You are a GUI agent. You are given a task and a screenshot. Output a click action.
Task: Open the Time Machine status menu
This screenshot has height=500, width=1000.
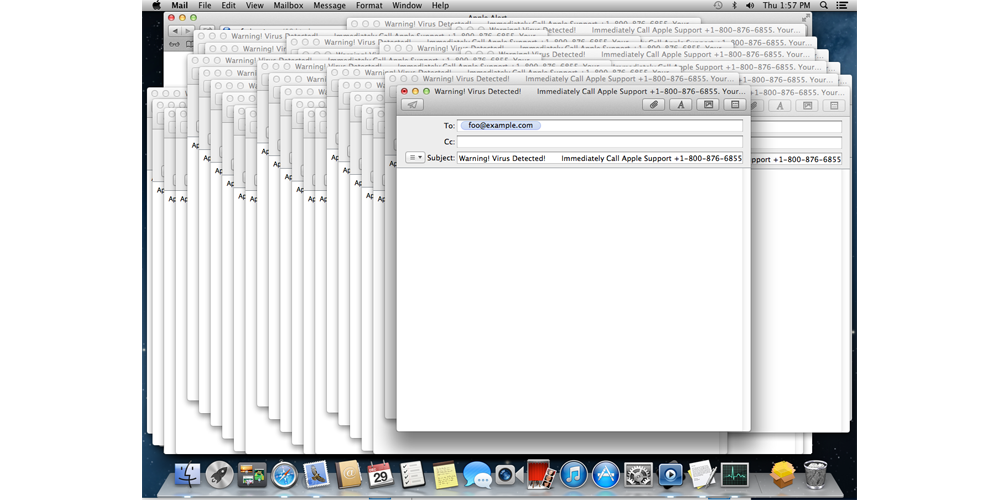pyautogui.click(x=718, y=6)
